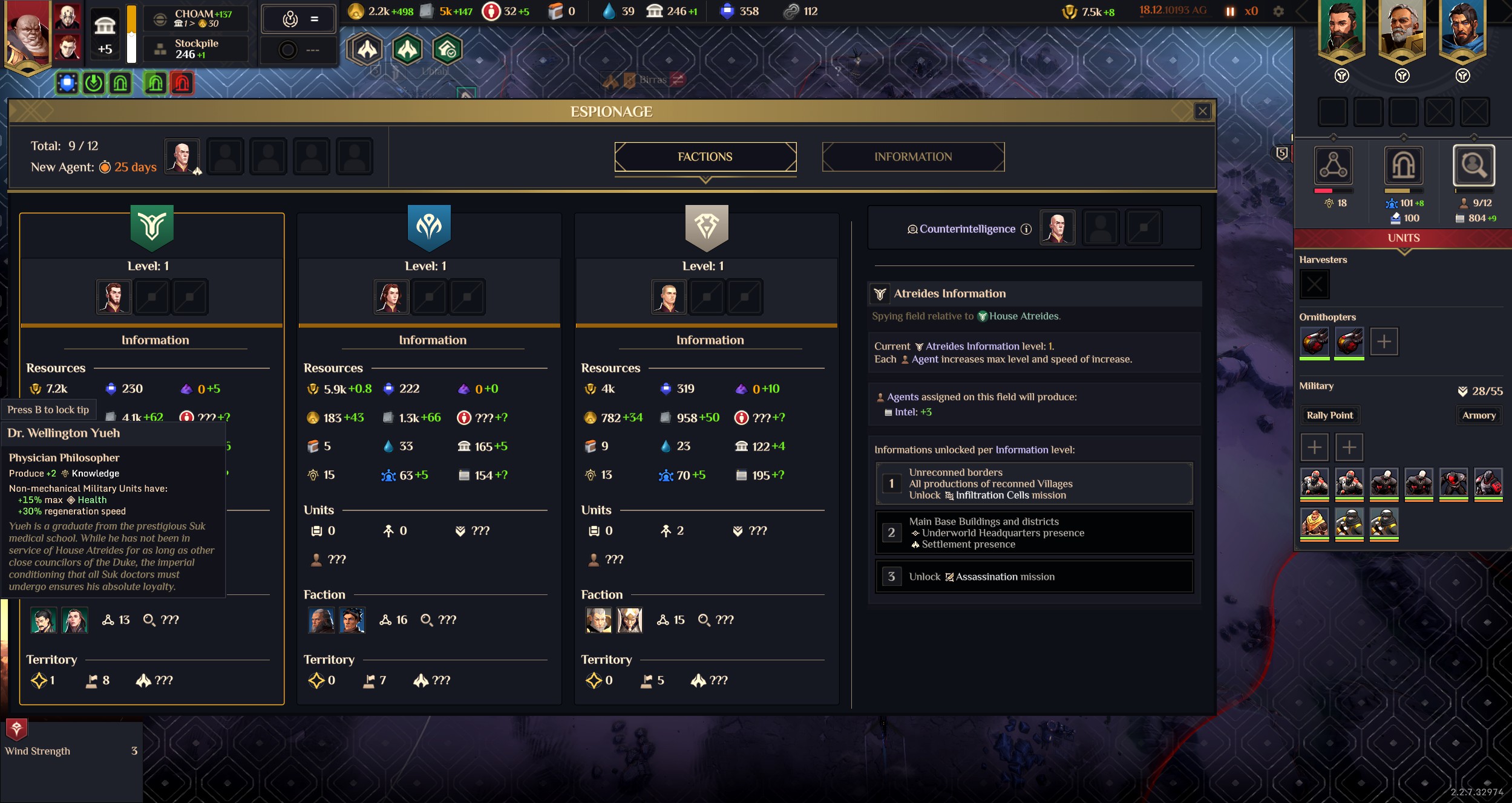Open the Landsraad arch panel icon

tap(1403, 165)
